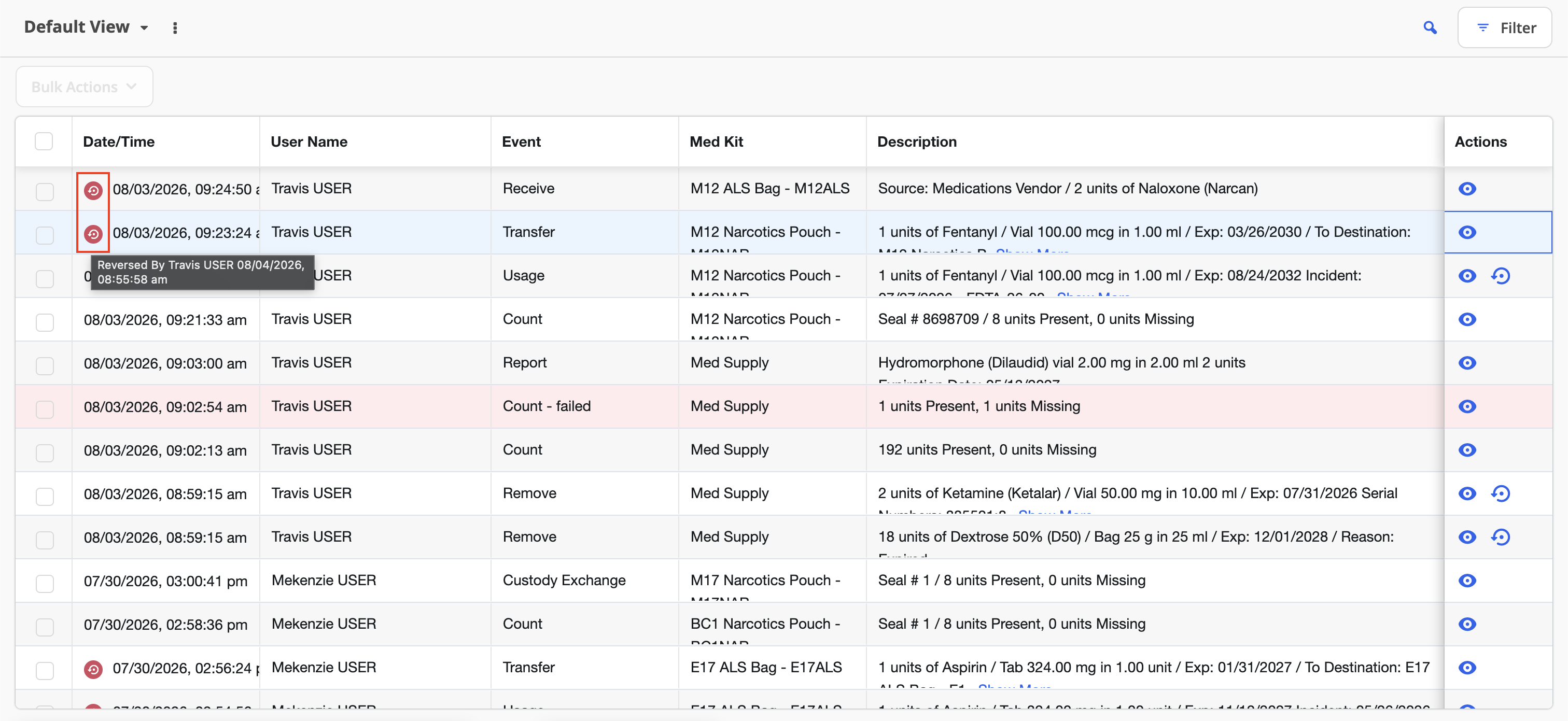The height and width of the screenshot is (721, 1568).
Task: Open the vertical three-dot view options menu
Action: click(175, 28)
